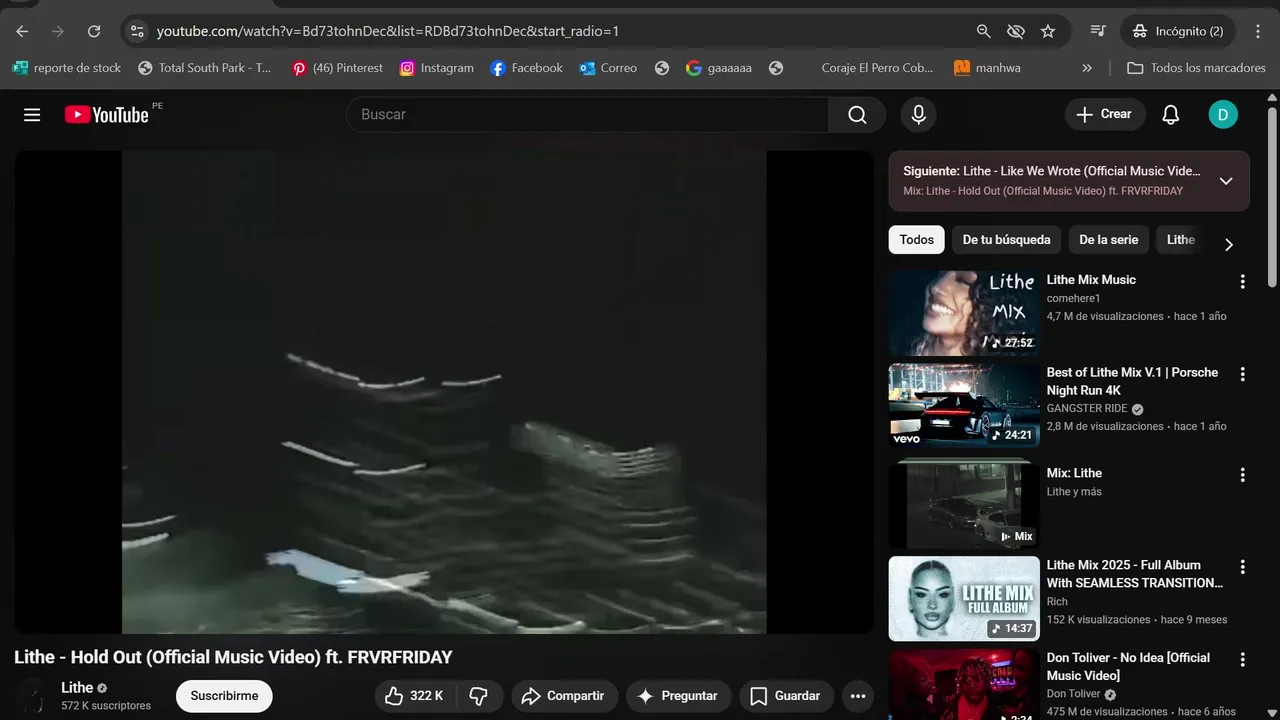Open Instagram bookmark

(x=436, y=68)
